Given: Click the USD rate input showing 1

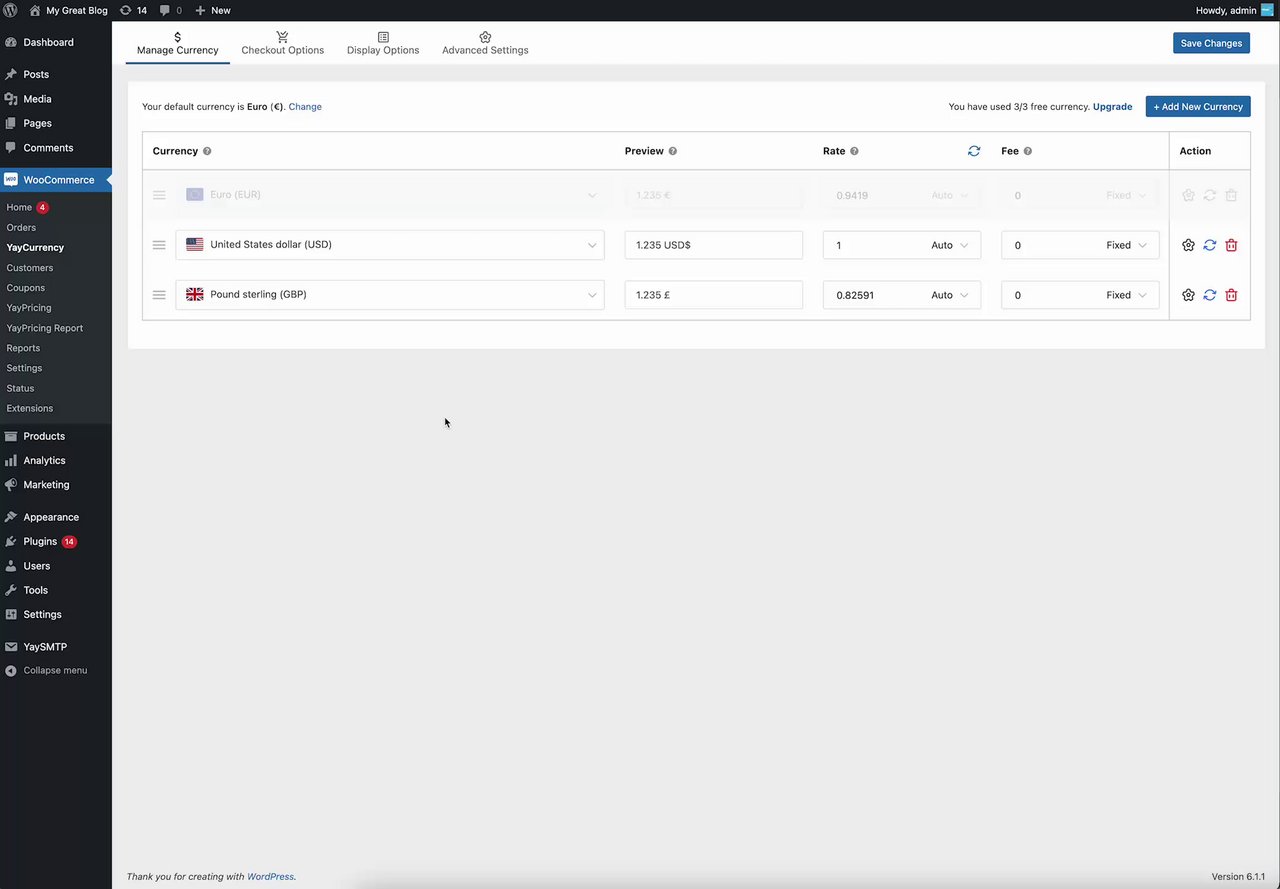Looking at the screenshot, I should coord(875,245).
